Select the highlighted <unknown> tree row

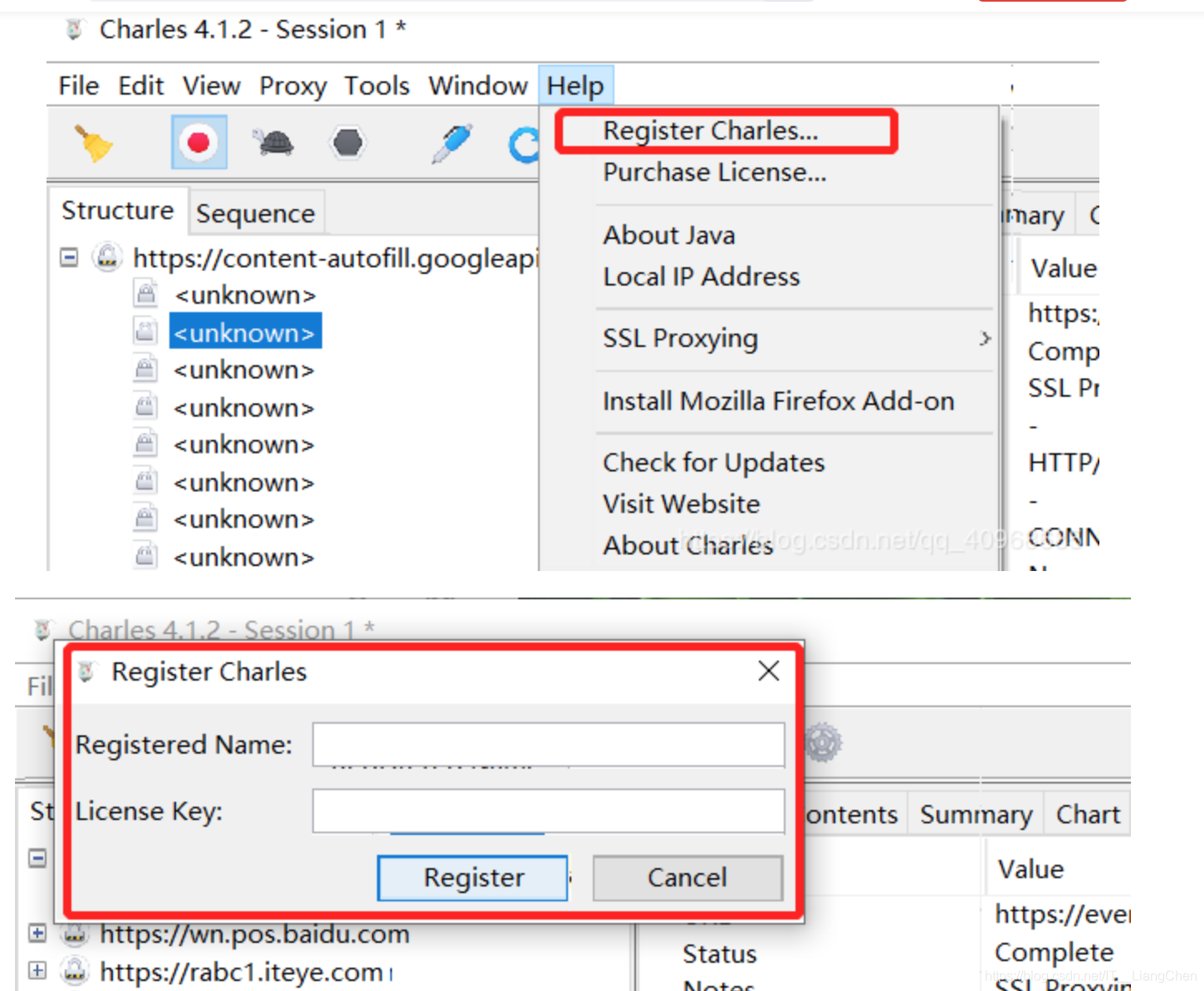click(245, 333)
